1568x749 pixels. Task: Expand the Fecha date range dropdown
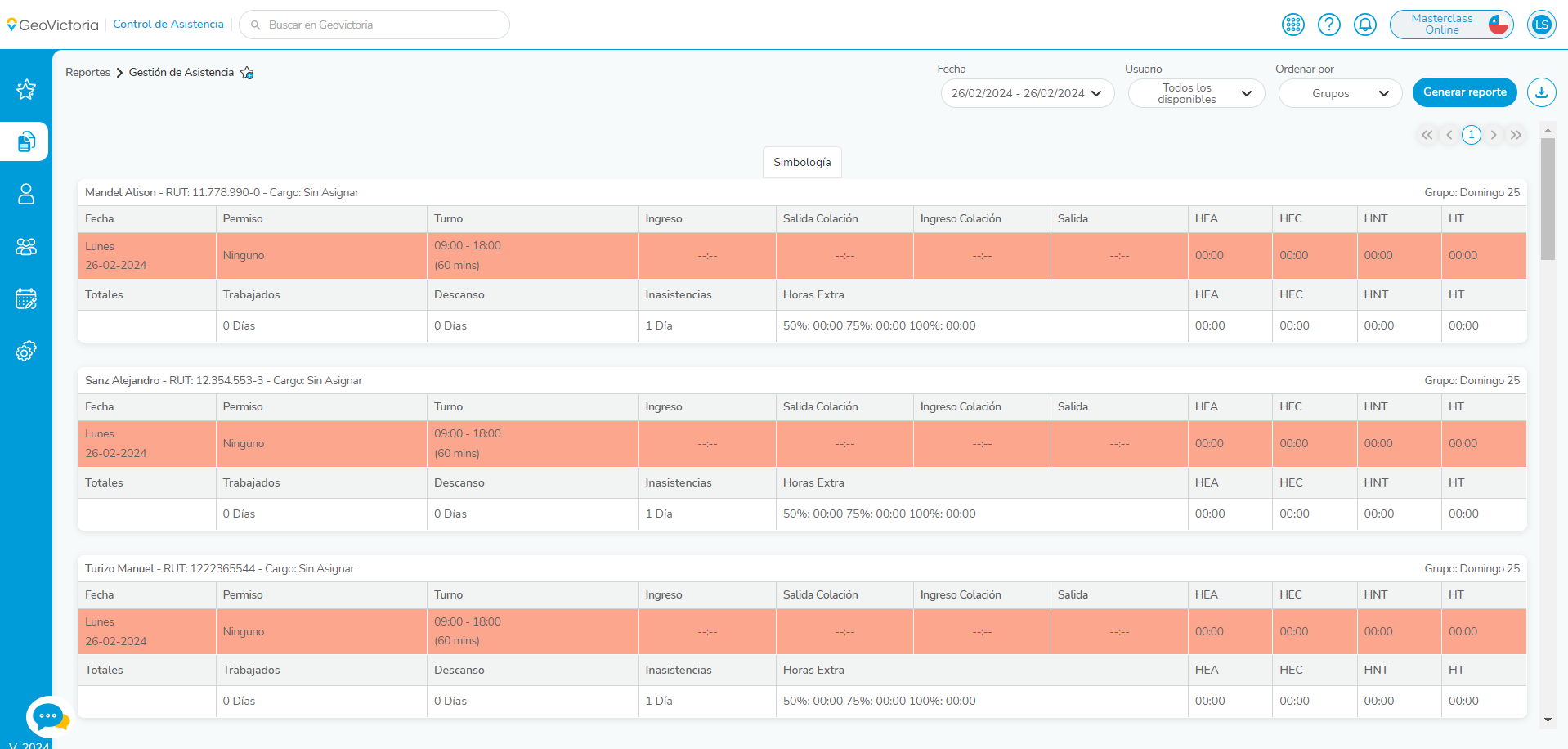[1027, 93]
